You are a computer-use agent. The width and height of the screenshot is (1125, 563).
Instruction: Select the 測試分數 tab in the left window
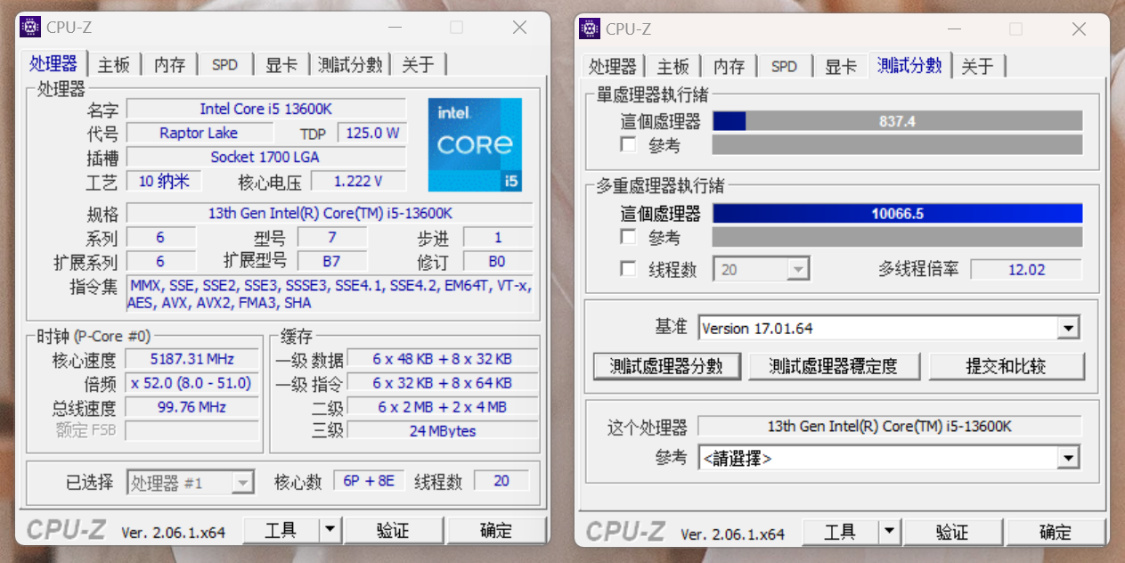click(349, 65)
